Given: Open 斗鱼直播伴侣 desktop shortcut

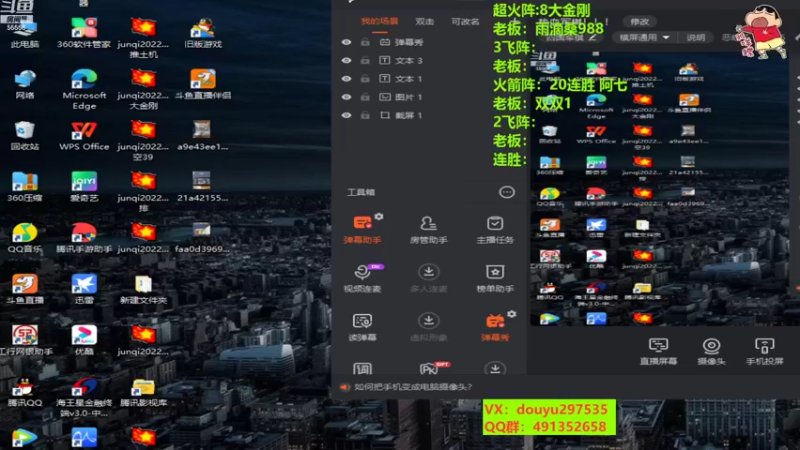Looking at the screenshot, I should pos(203,84).
